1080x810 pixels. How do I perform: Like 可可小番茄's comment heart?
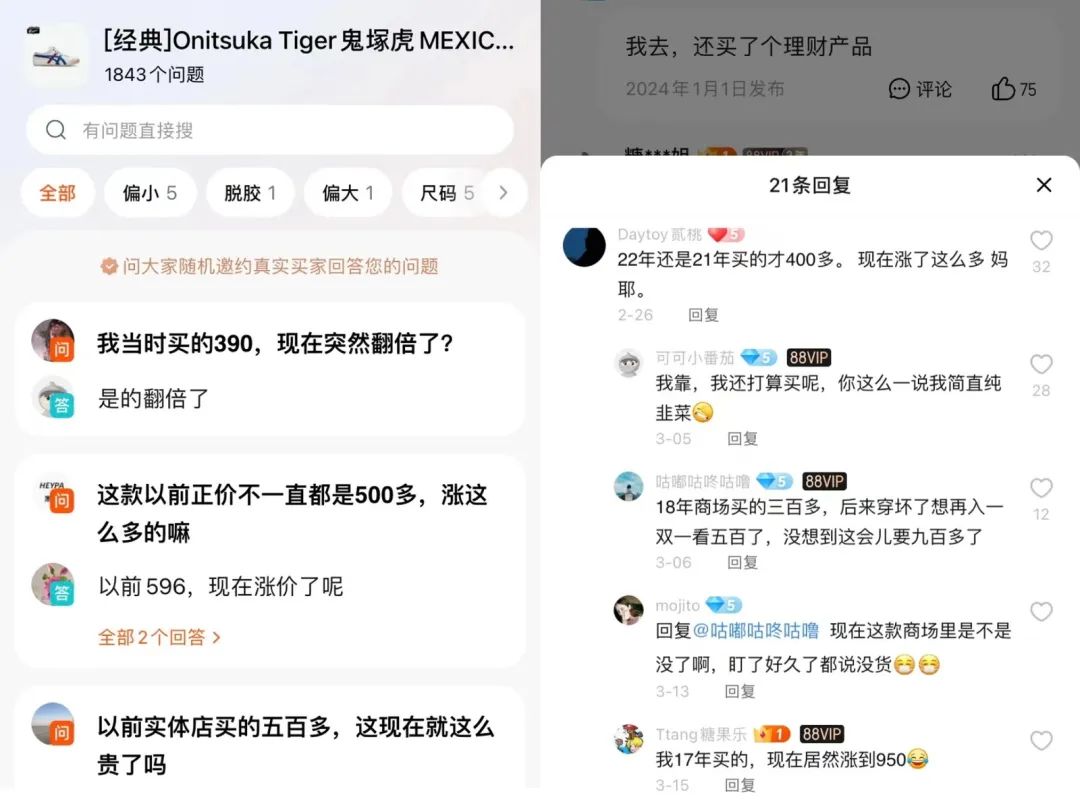[x=1041, y=364]
